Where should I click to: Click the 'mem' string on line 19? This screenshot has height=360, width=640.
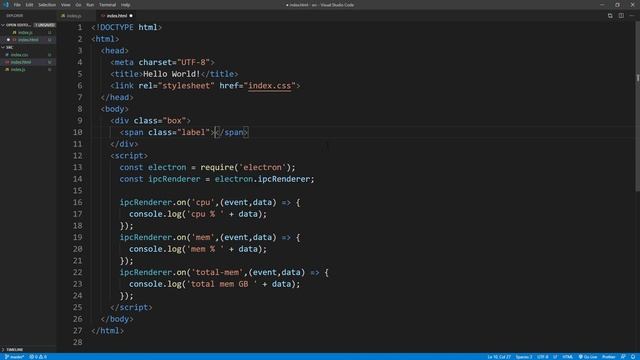203,237
